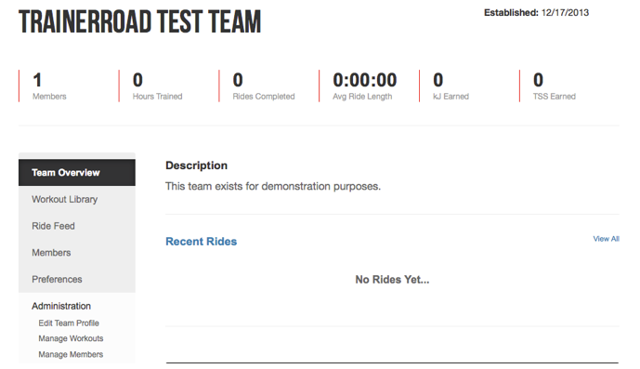Click the kJ Earned stat
640x369 pixels.
pyautogui.click(x=451, y=86)
